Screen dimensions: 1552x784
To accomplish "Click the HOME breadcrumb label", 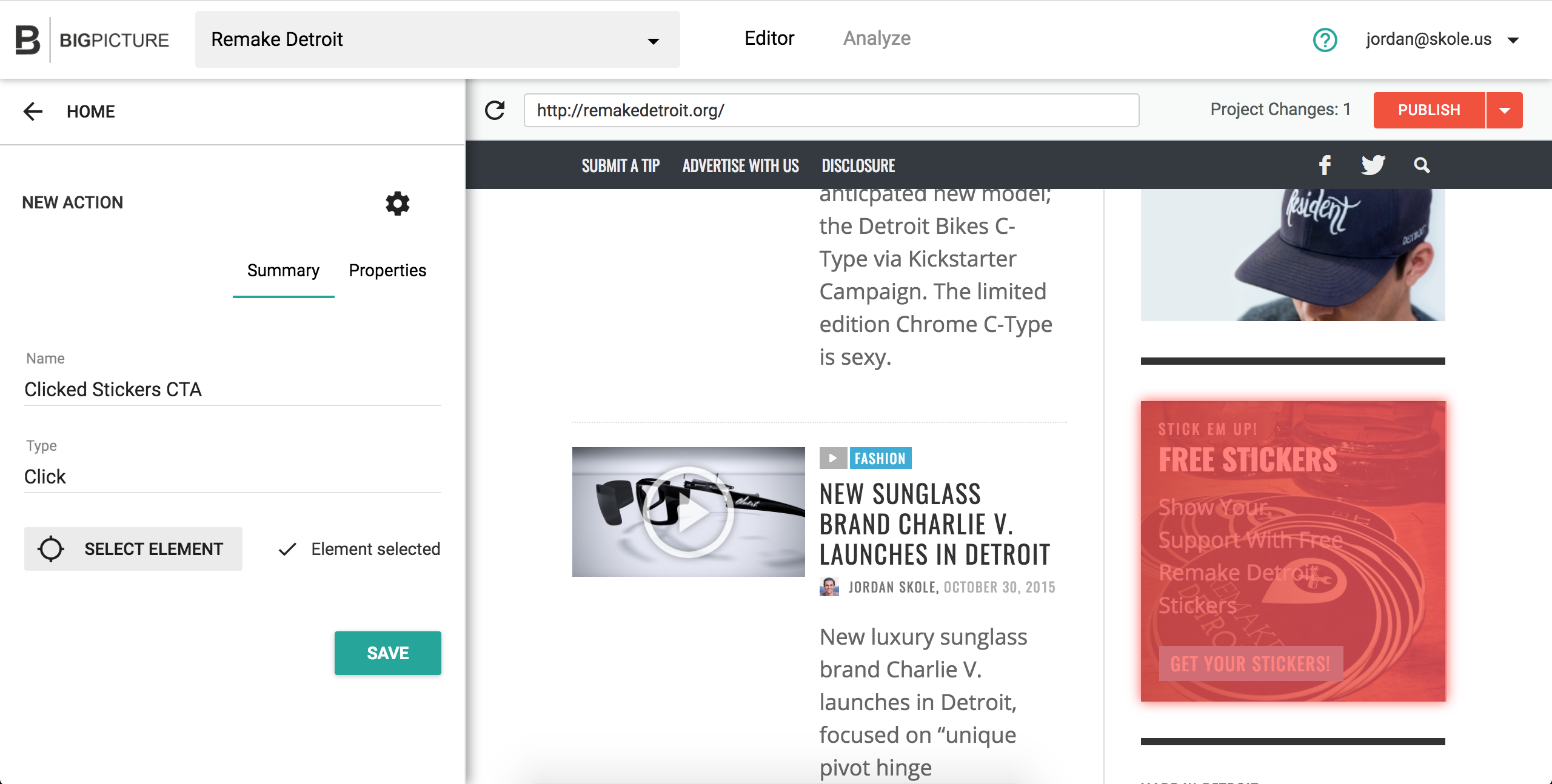I will point(91,111).
